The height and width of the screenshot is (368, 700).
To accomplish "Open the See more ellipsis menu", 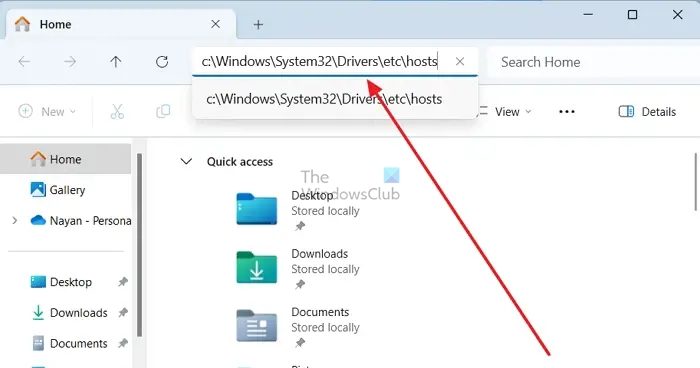I will click(567, 112).
